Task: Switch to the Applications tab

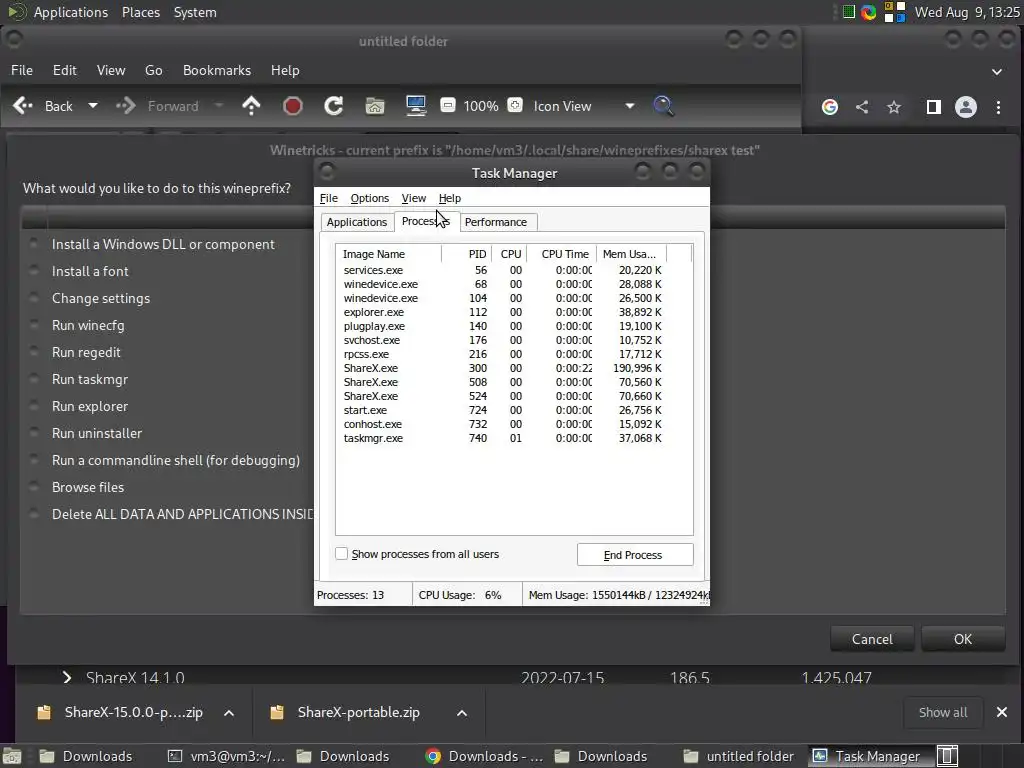Action: point(357,222)
